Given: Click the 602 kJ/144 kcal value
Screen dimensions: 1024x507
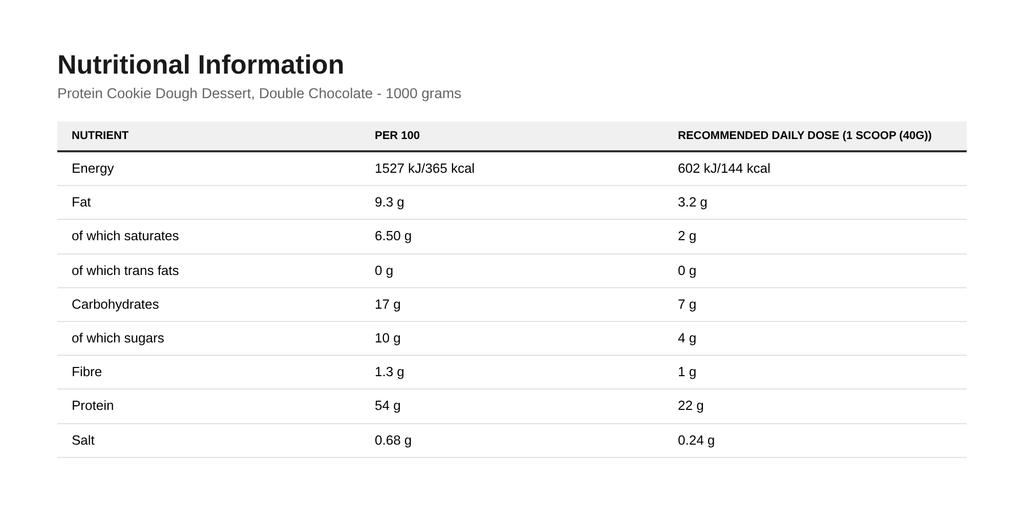Looking at the screenshot, I should [724, 169].
